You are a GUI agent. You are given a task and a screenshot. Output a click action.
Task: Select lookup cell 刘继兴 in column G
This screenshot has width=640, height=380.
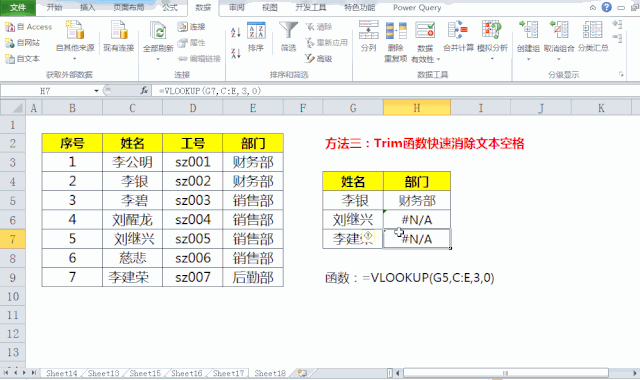(x=353, y=220)
